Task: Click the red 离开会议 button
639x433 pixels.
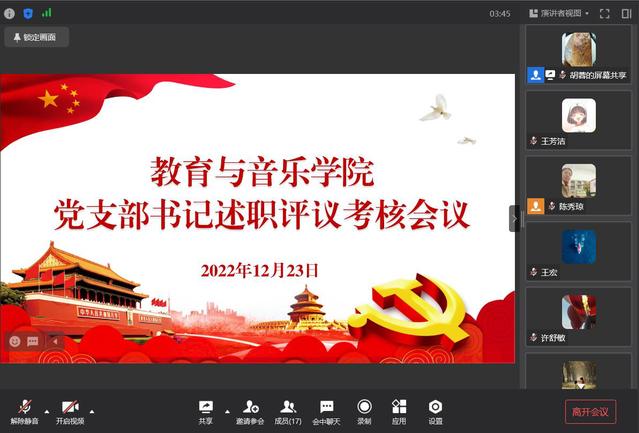Action: tap(590, 412)
